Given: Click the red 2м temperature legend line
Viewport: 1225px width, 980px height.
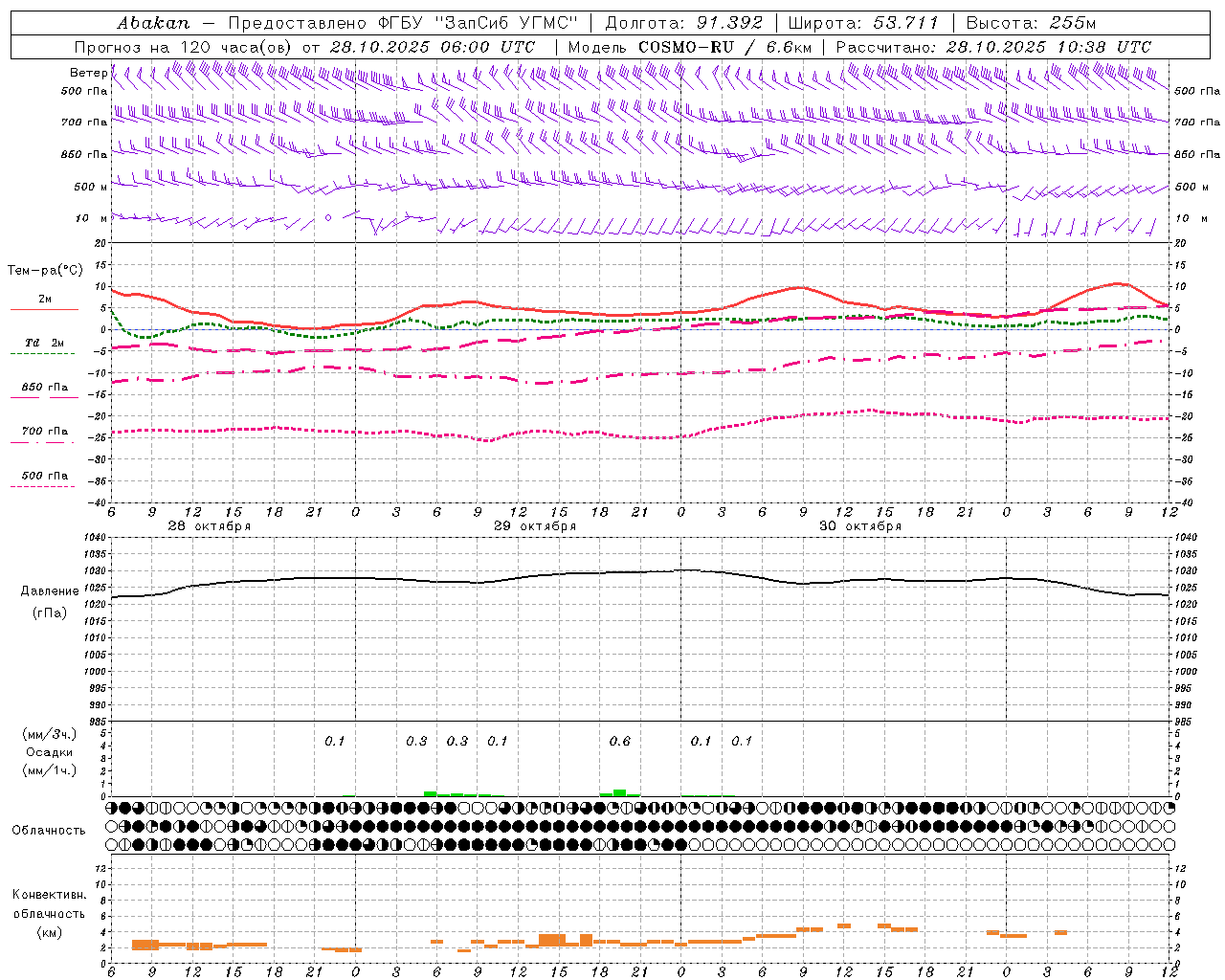Looking at the screenshot, I should [44, 309].
